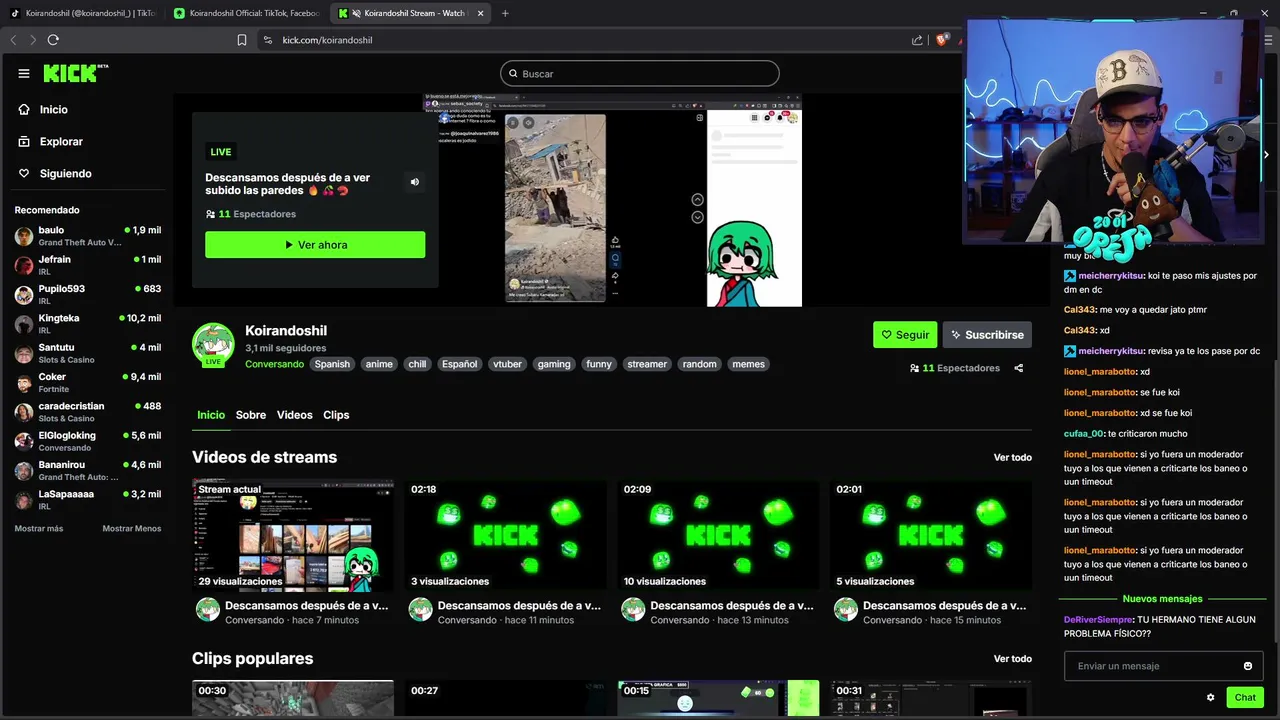Click the anime tag

(x=379, y=364)
